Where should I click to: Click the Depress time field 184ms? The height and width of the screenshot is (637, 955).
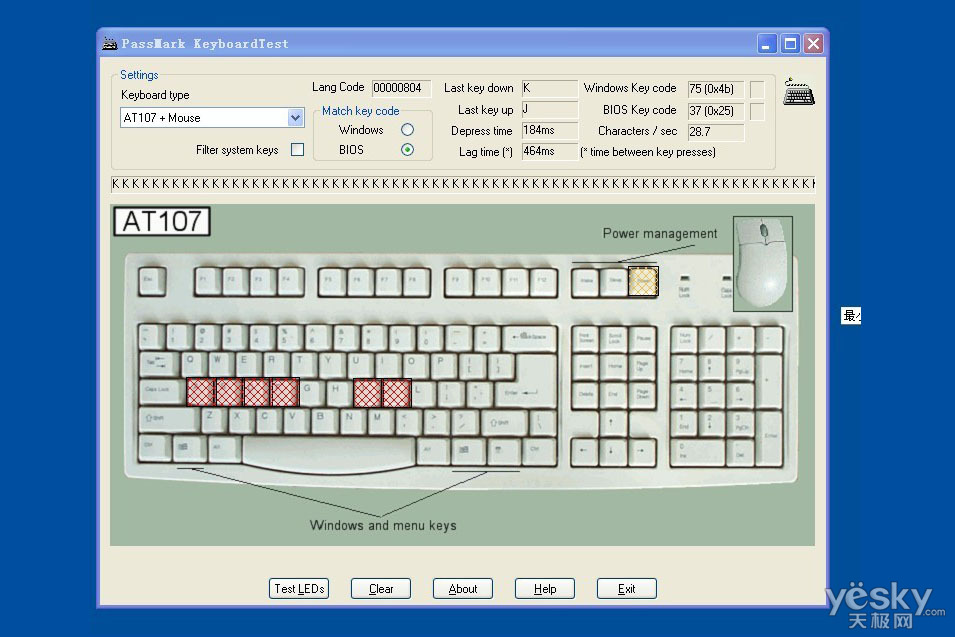coord(549,130)
